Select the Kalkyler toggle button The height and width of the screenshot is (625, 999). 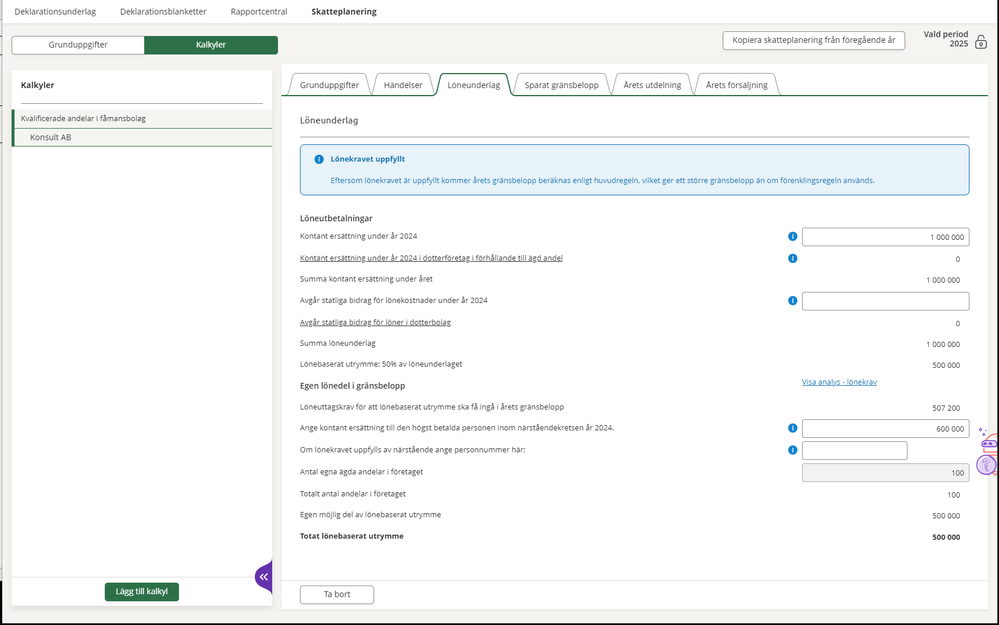tap(211, 45)
